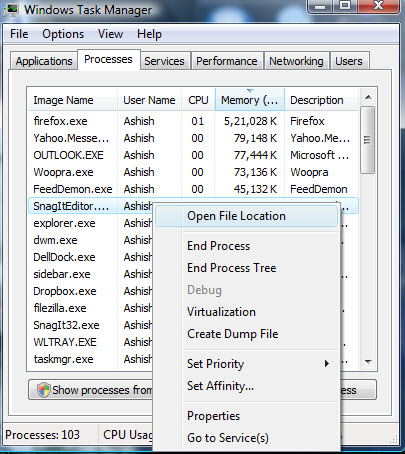This screenshot has height=454, width=405.
Task: Close the Windows Task Manager window
Action: tap(378, 6)
